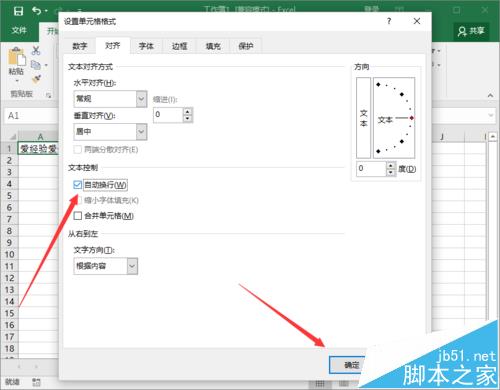Select row 18 header
This screenshot has width=500, height=390.
[9, 349]
